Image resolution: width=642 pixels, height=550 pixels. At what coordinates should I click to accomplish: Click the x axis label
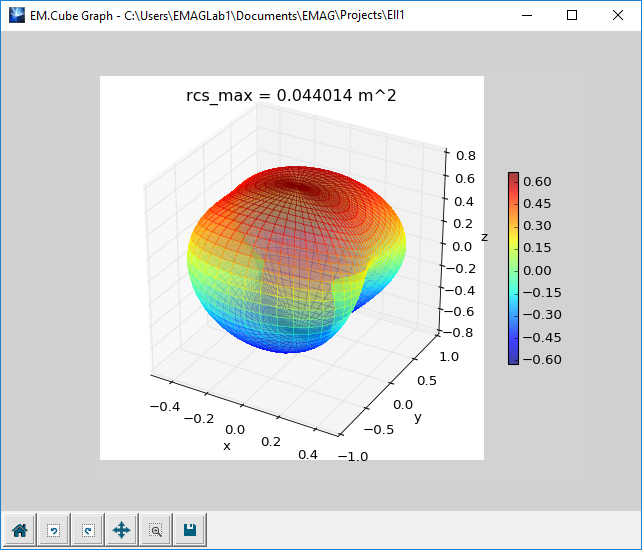(227, 445)
